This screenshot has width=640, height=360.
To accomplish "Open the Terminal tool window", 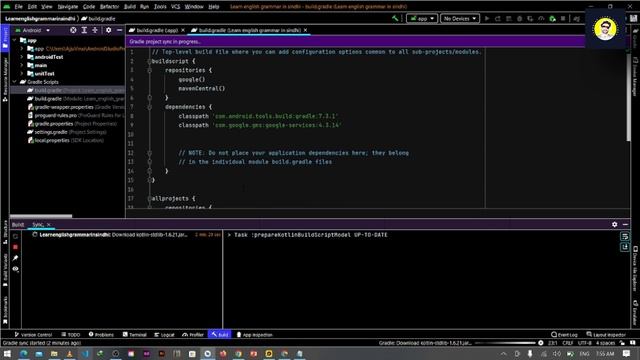I will (135, 335).
